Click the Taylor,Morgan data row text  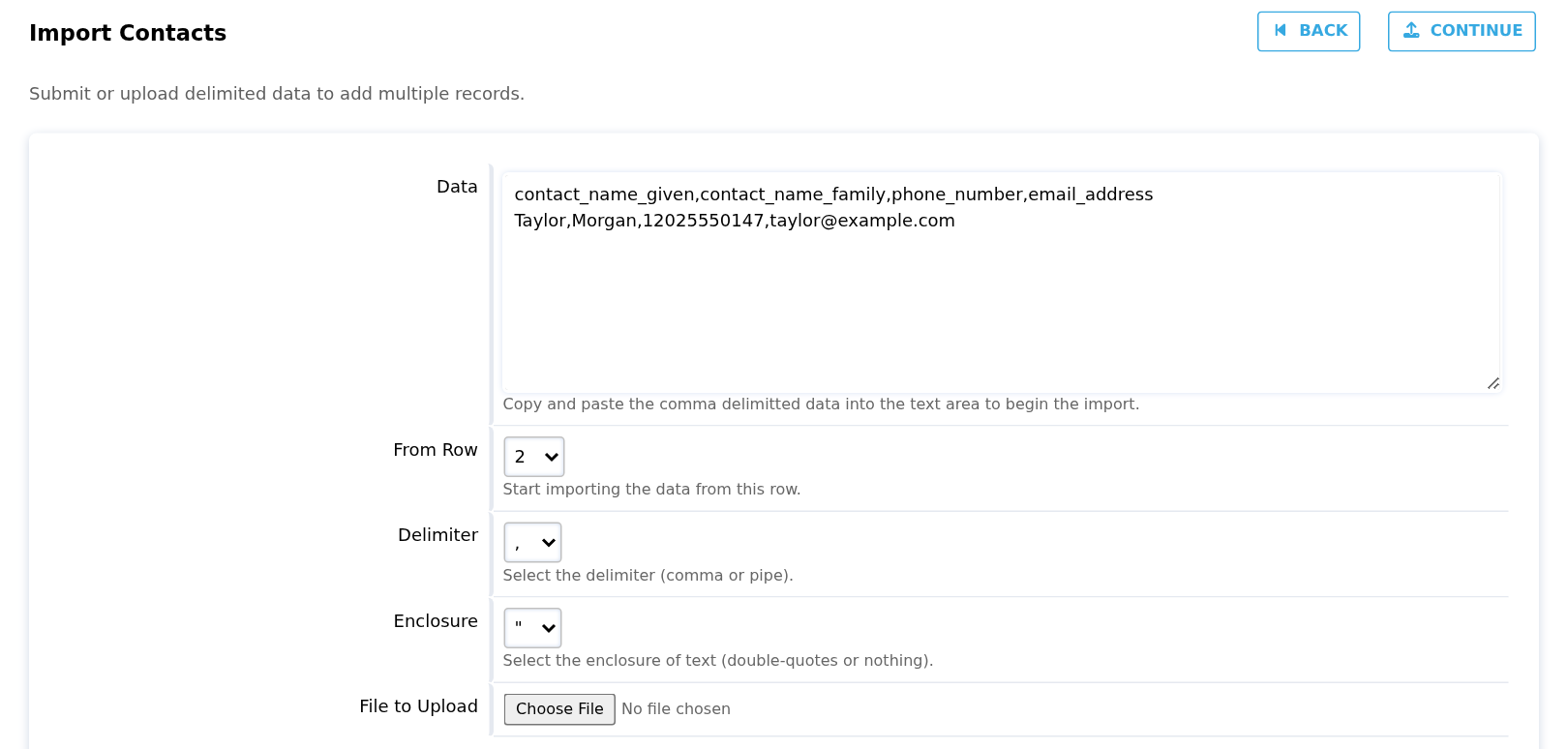(x=735, y=221)
